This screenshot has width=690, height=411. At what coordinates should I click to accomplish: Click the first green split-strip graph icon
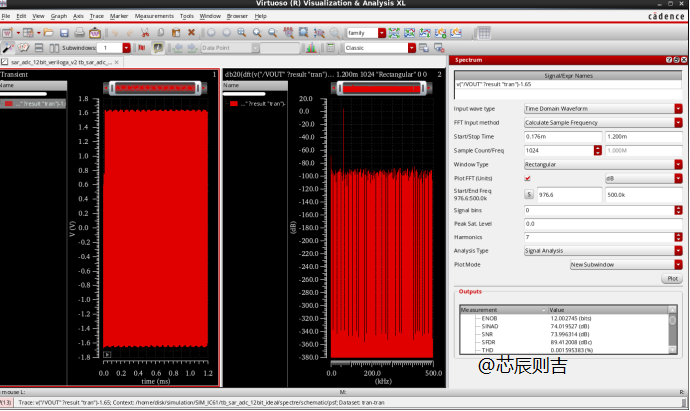pyautogui.click(x=394, y=33)
